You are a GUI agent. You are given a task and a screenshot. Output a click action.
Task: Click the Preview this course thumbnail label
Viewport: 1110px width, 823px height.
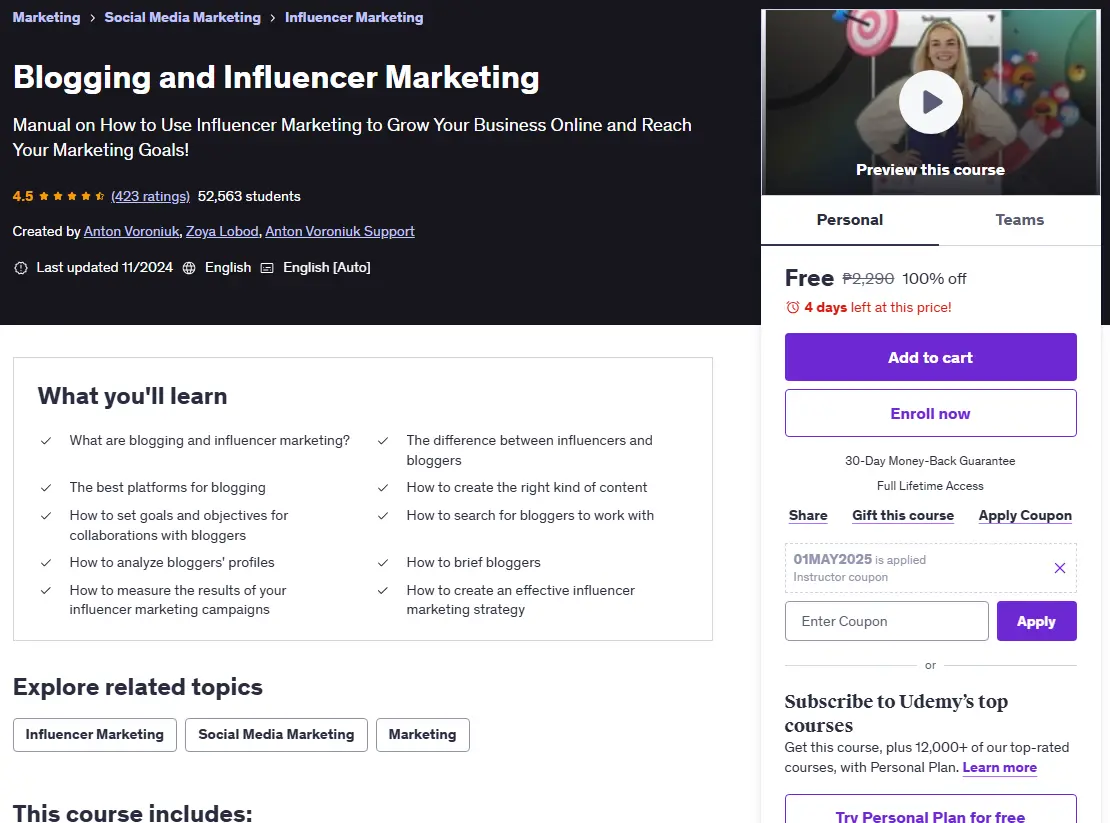[930, 170]
